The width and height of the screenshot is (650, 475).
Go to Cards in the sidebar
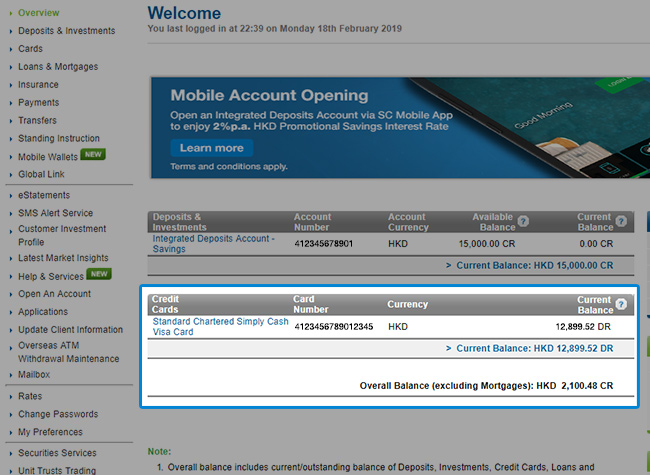pos(30,48)
